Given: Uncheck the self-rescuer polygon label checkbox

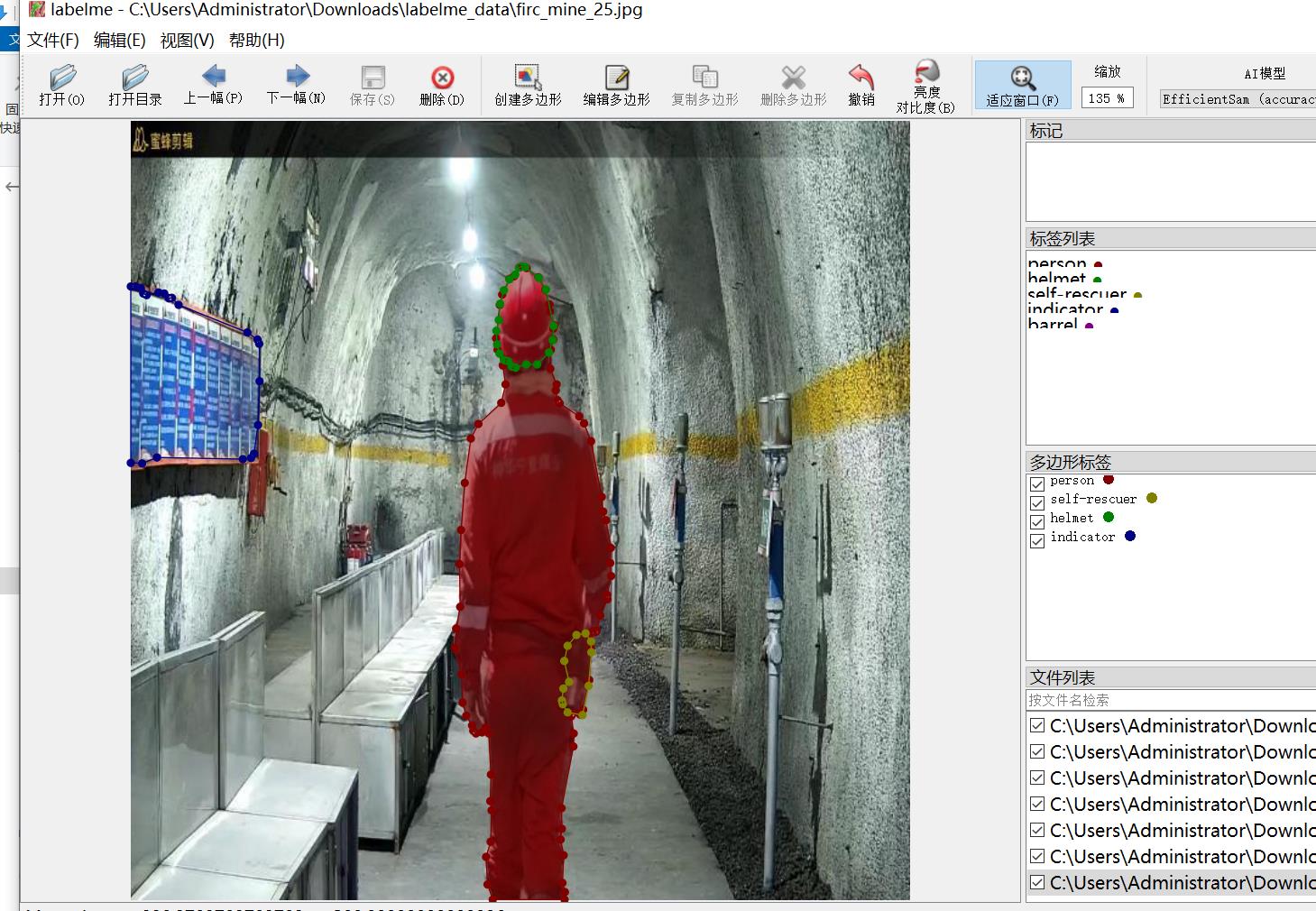Looking at the screenshot, I should pyautogui.click(x=1037, y=503).
